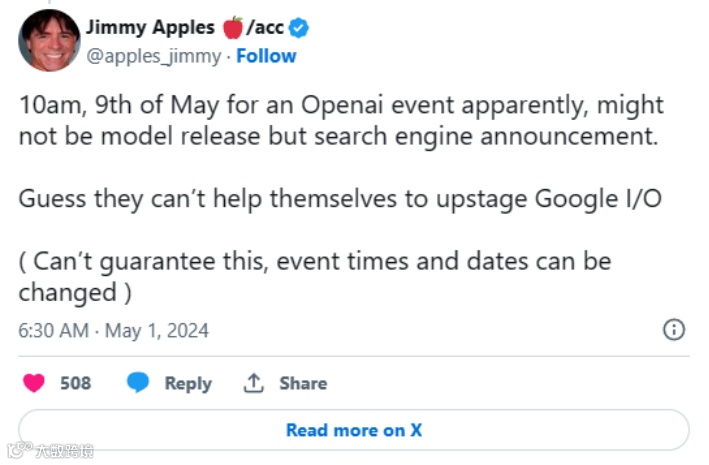Click the blue reply speech bubble icon
The width and height of the screenshot is (709, 465).
(139, 383)
